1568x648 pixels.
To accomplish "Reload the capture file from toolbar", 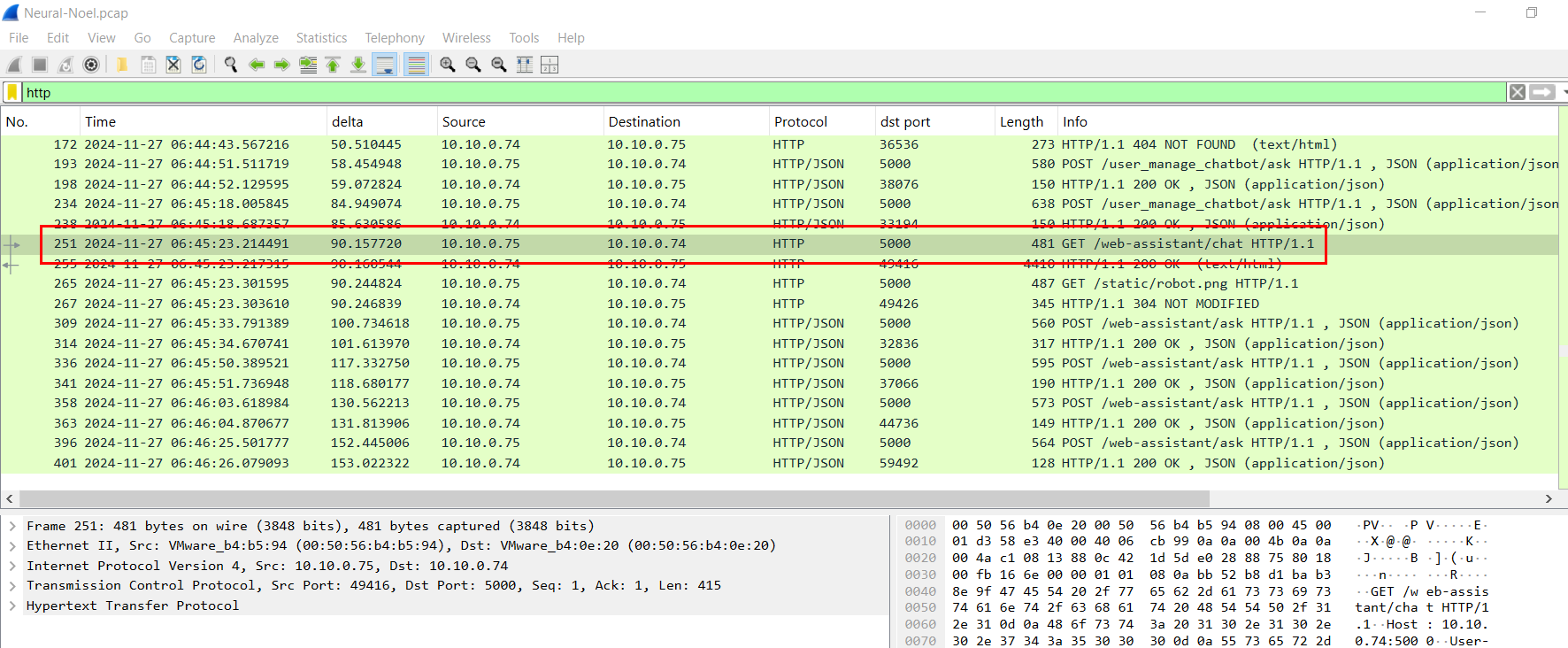I will coord(199,65).
